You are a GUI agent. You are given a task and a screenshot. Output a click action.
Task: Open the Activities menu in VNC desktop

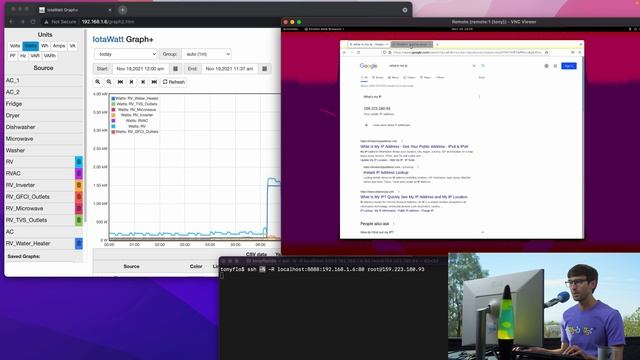point(291,29)
